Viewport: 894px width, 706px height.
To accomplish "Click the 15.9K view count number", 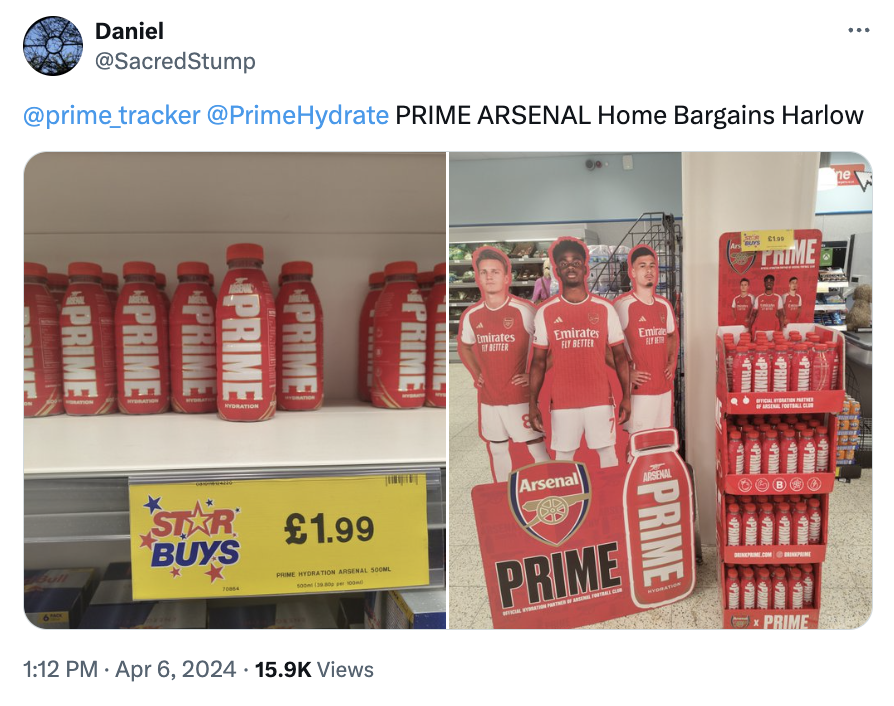I will 284,669.
